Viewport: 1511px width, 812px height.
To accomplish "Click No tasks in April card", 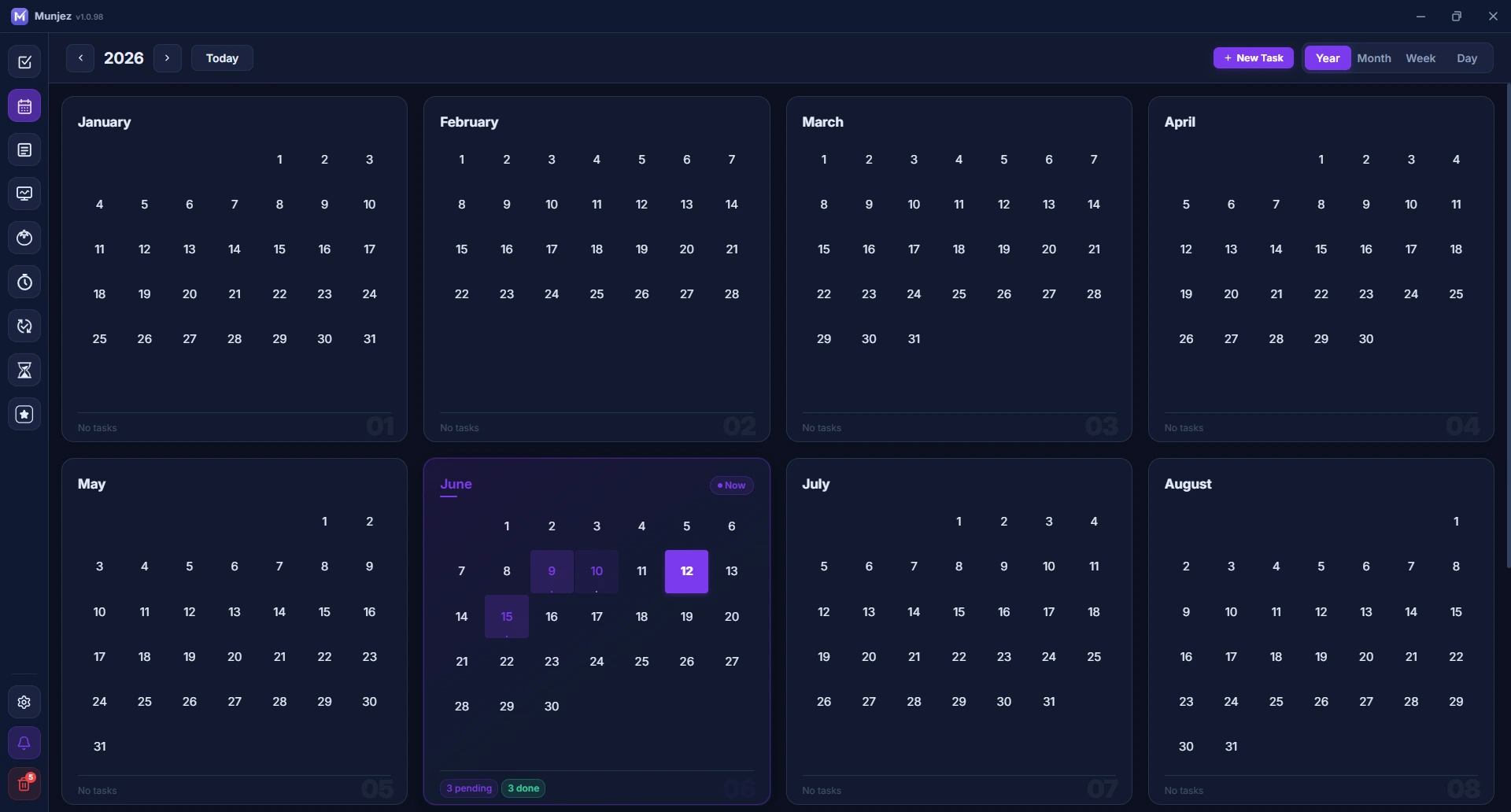I will coord(1184,428).
